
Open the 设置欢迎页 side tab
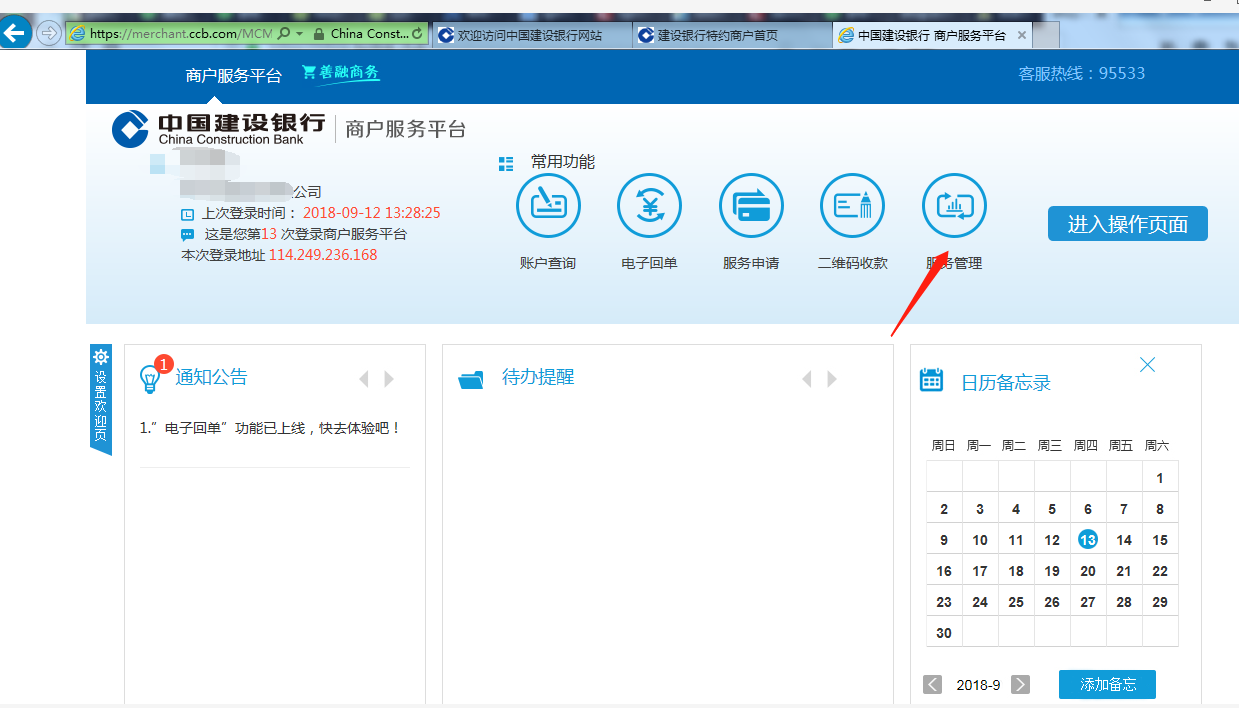click(100, 399)
